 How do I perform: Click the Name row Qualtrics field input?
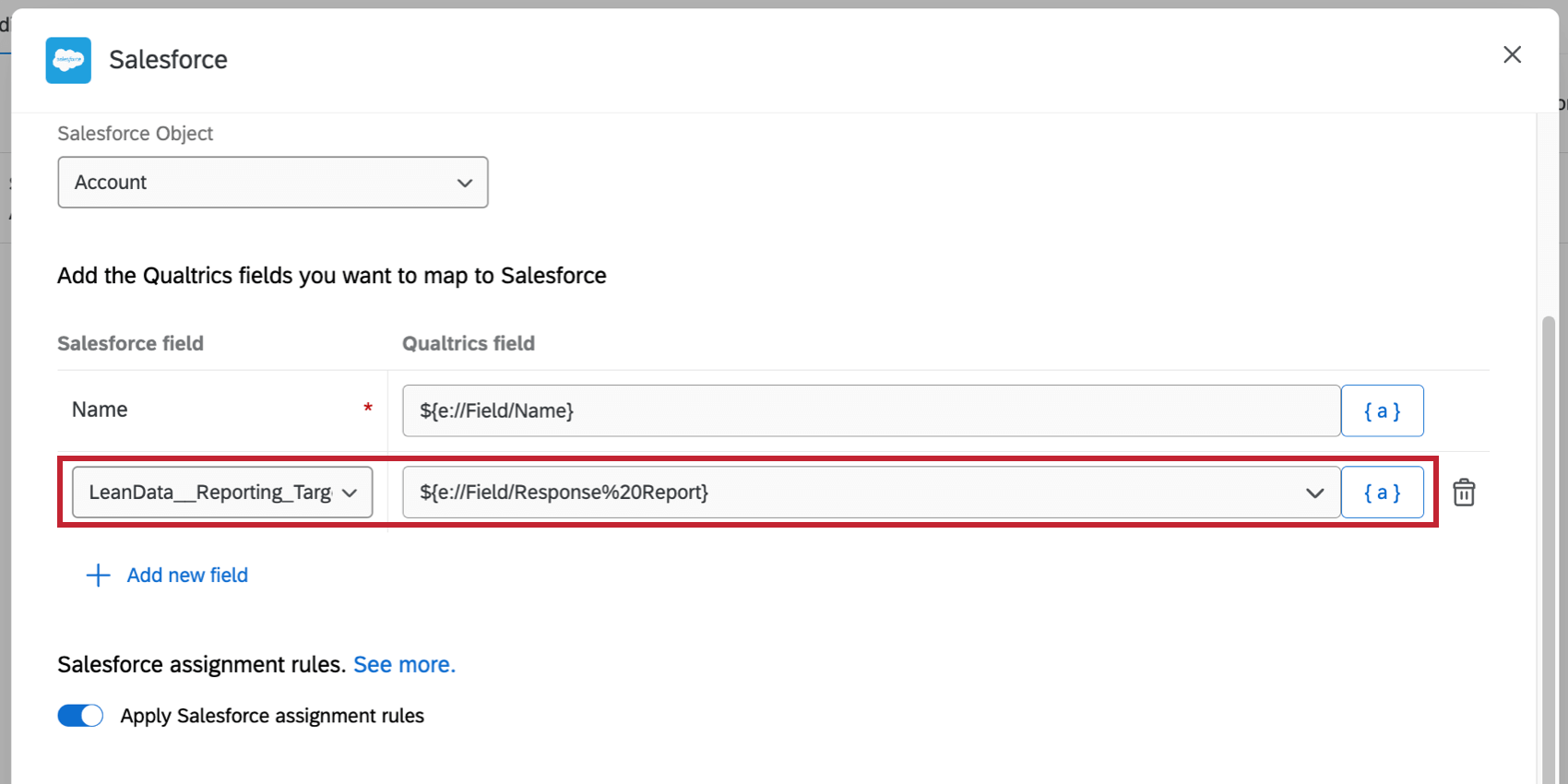871,410
